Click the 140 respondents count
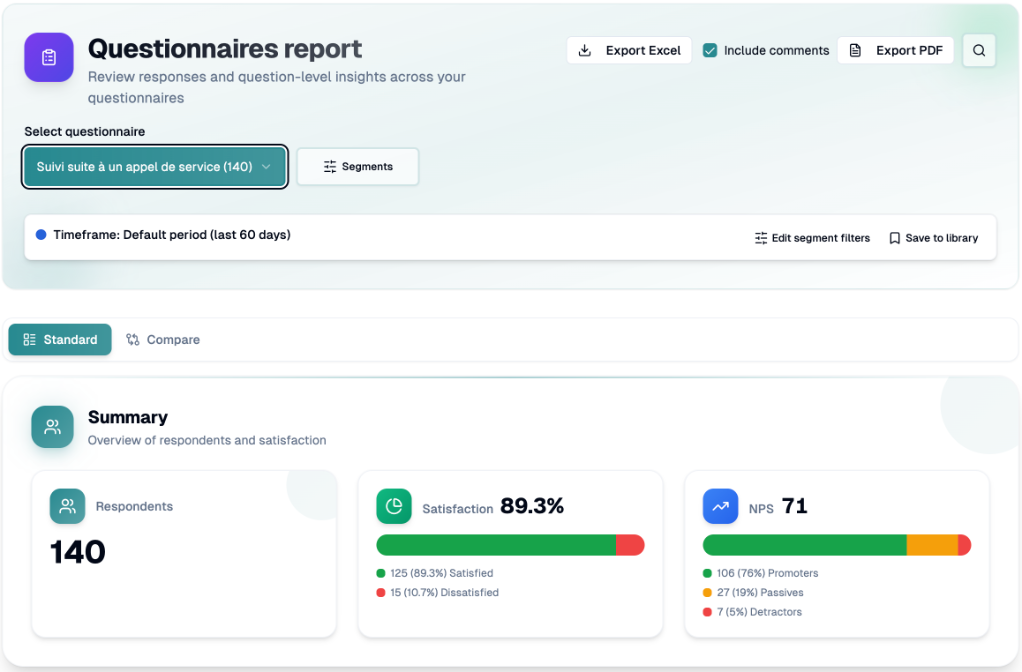 (78, 552)
